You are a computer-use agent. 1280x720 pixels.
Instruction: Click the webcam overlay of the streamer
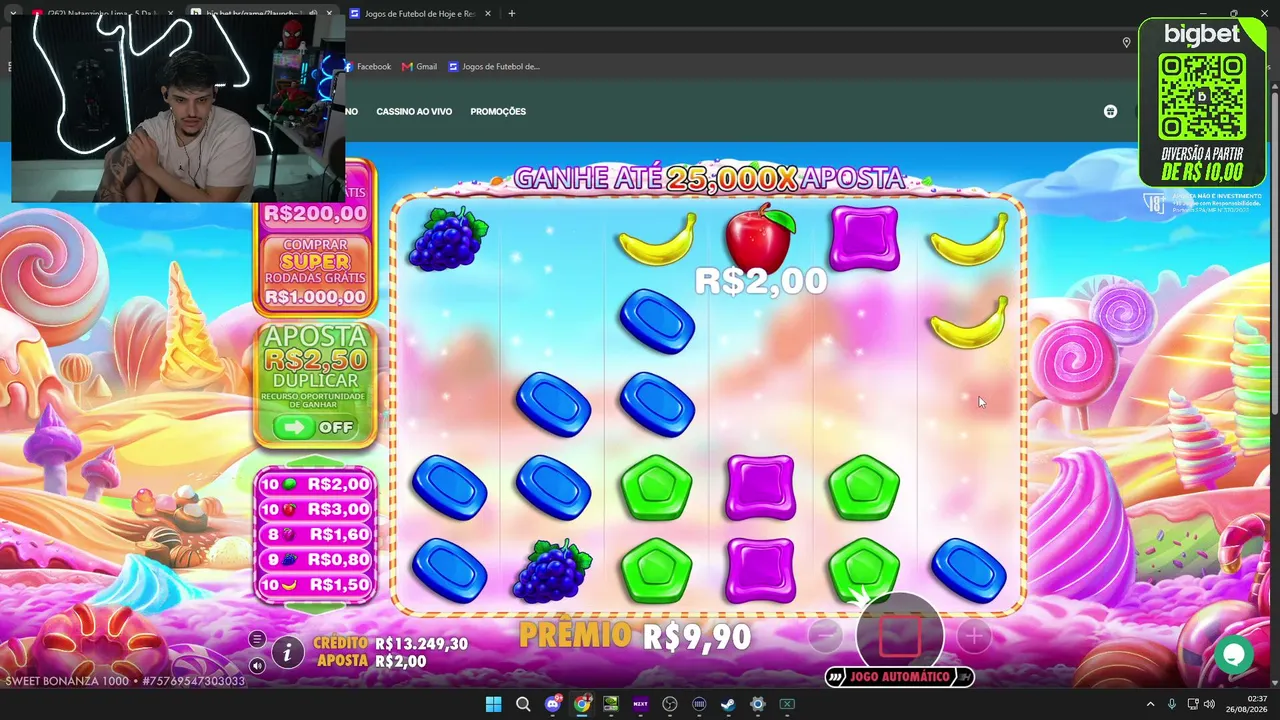point(178,108)
